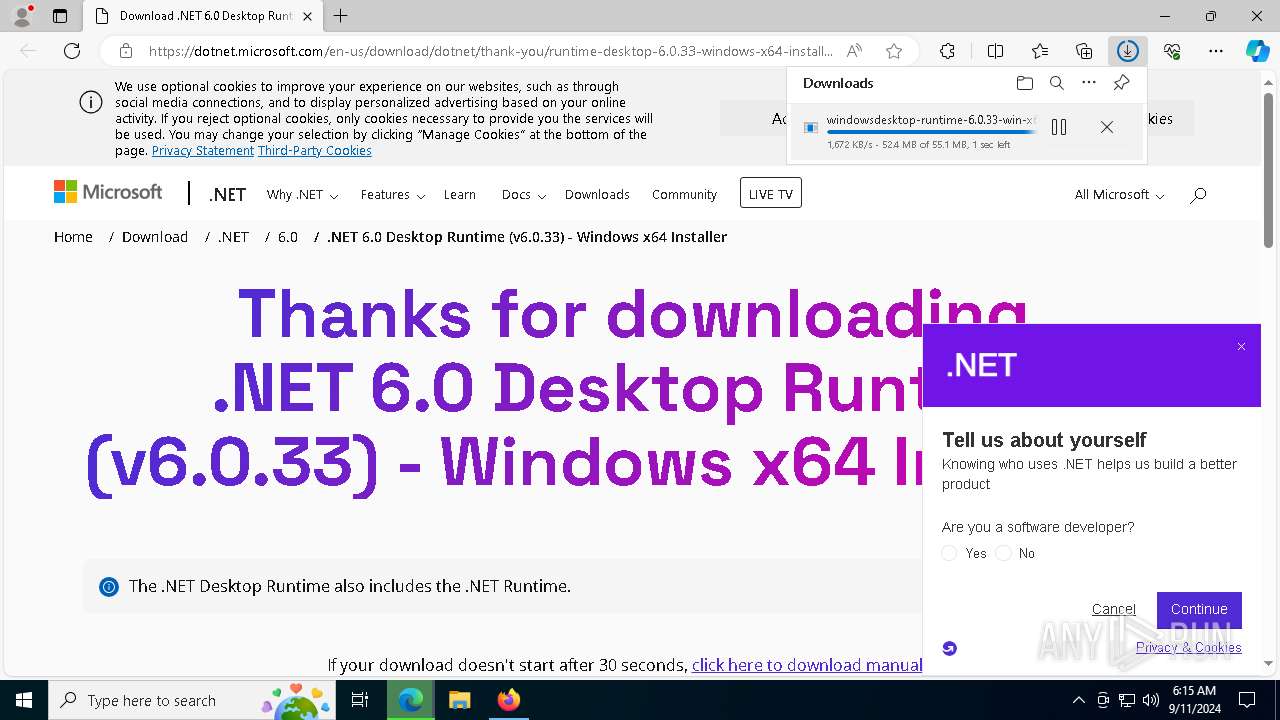Open Browser essentials heart icon

pos(1172,51)
